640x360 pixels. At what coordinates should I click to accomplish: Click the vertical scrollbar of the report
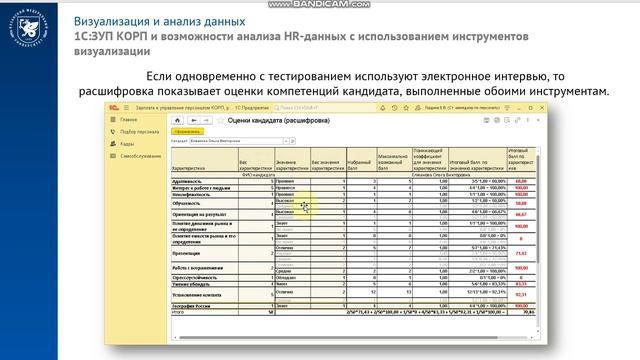(538, 208)
